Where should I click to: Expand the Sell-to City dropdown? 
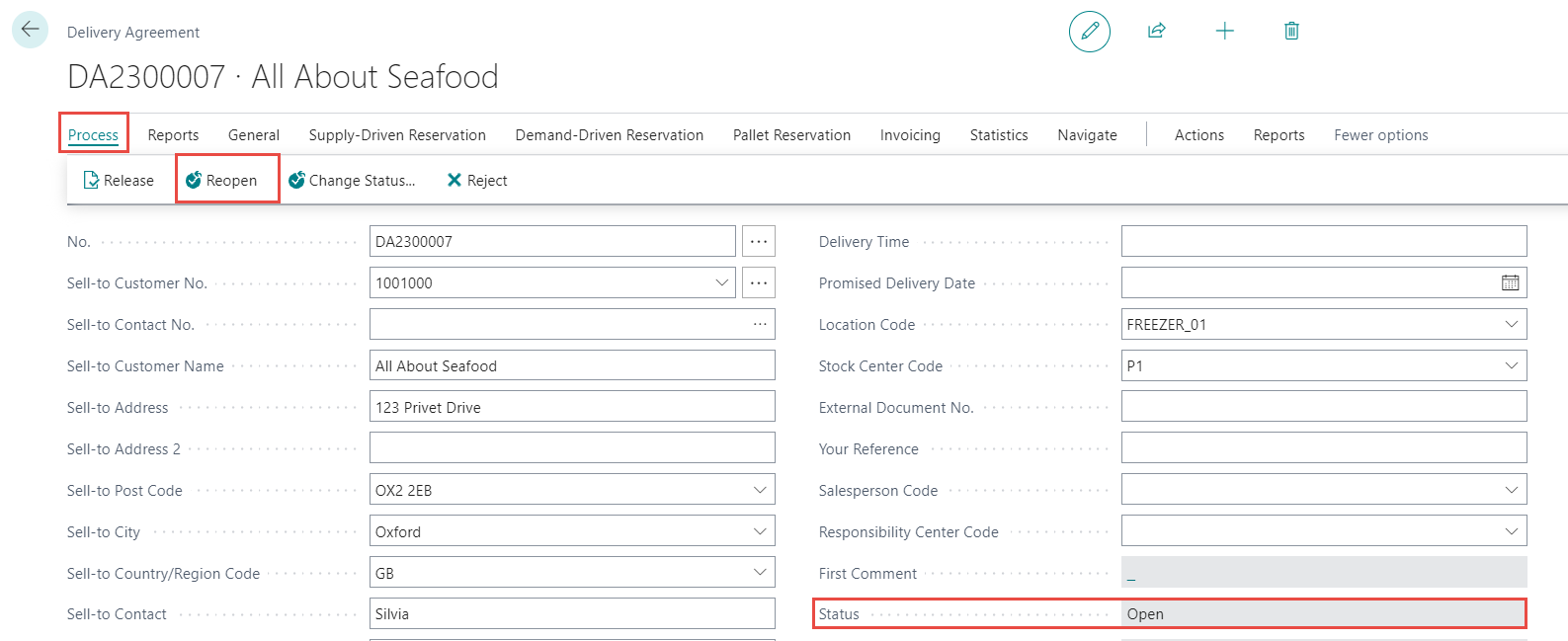tap(759, 532)
